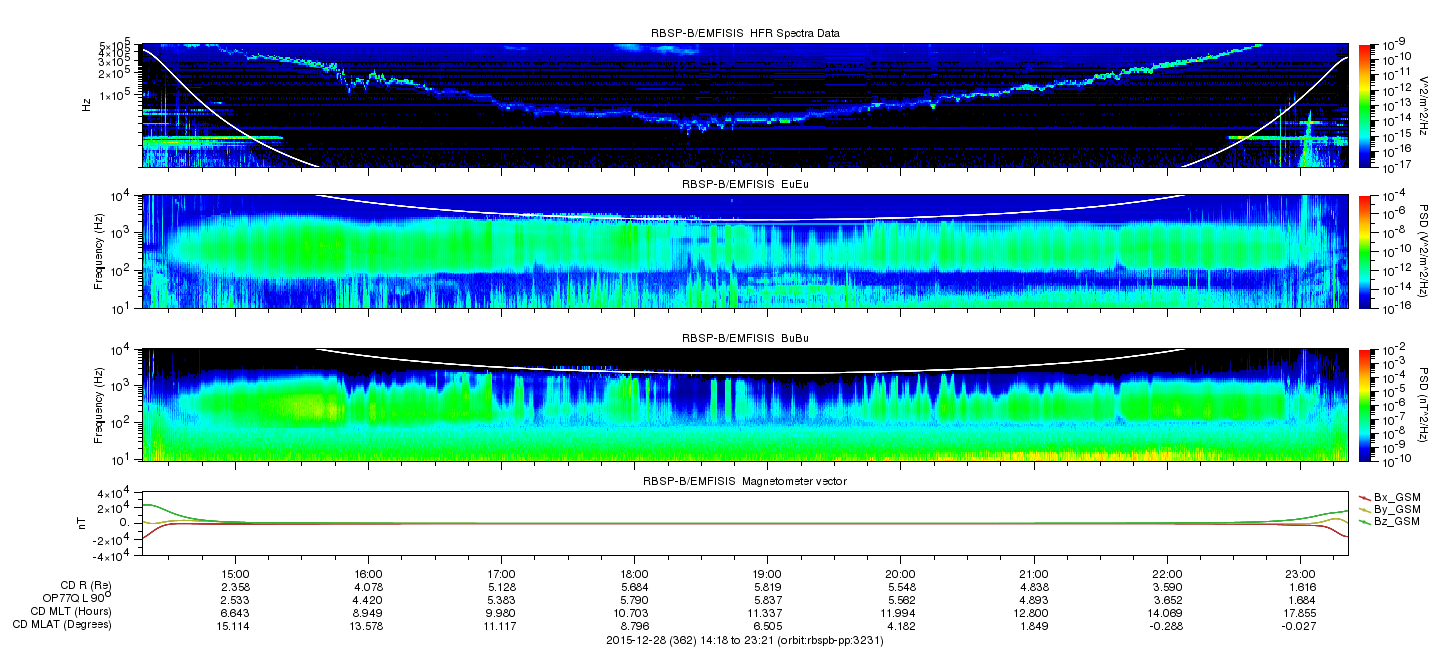The height and width of the screenshot is (658, 1447).
Task: Click the nT axis label on magnetometer plot
Action: pos(100,523)
